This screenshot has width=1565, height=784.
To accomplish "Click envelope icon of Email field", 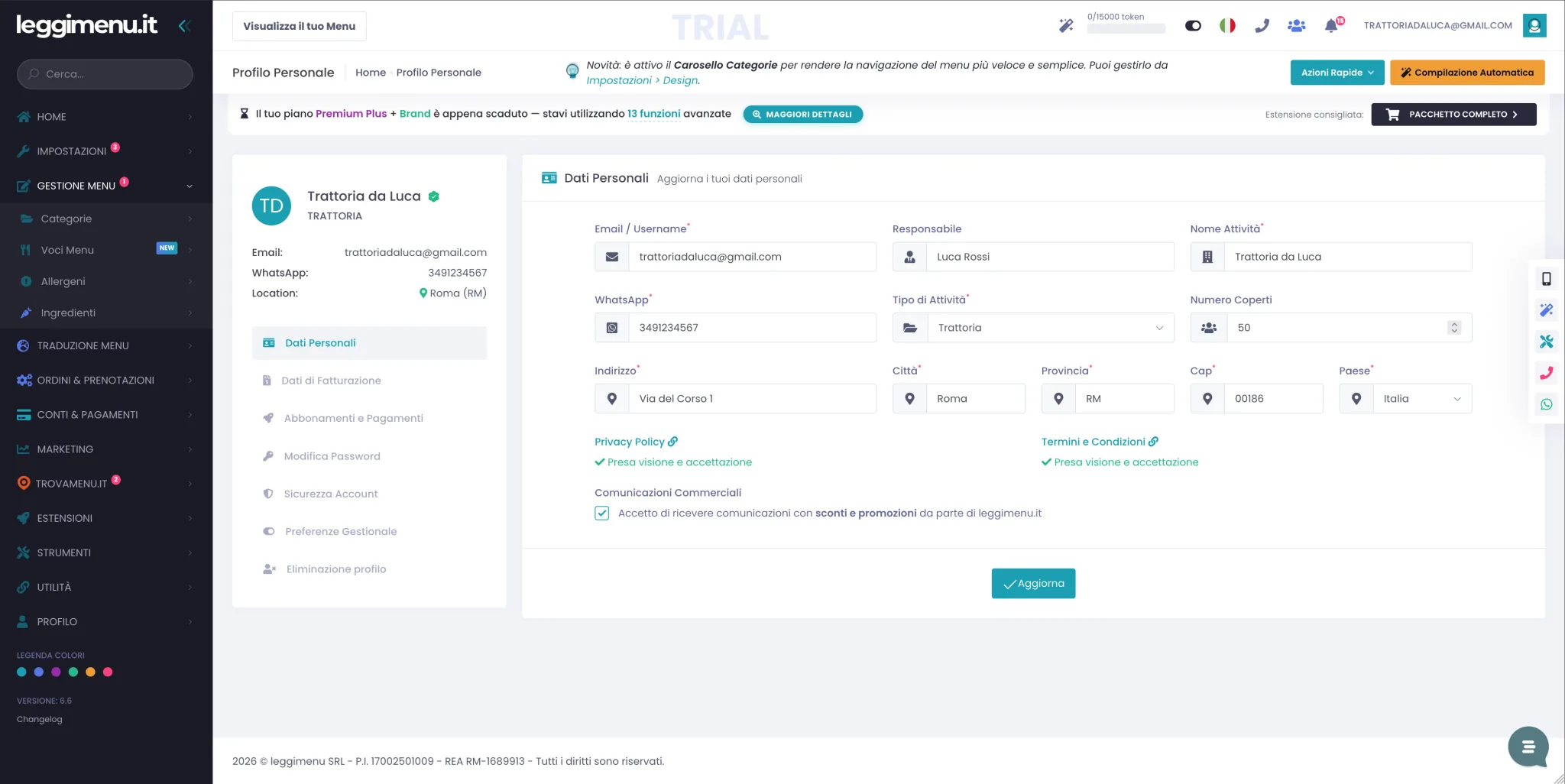I will (x=612, y=257).
